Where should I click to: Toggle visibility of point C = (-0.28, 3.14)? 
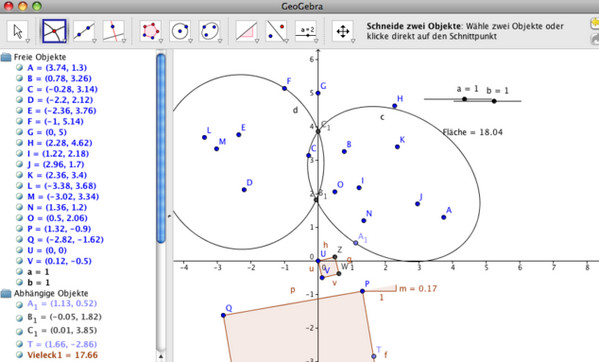19,89
